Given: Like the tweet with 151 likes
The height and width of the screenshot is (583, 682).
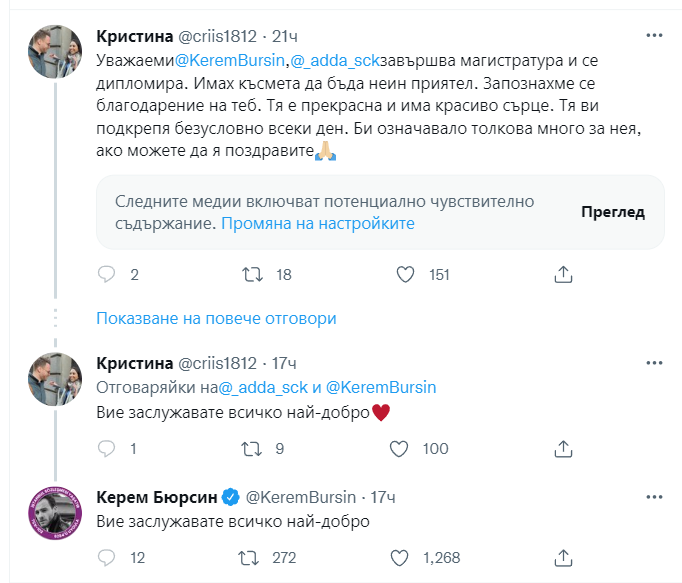Looking at the screenshot, I should coord(406,275).
